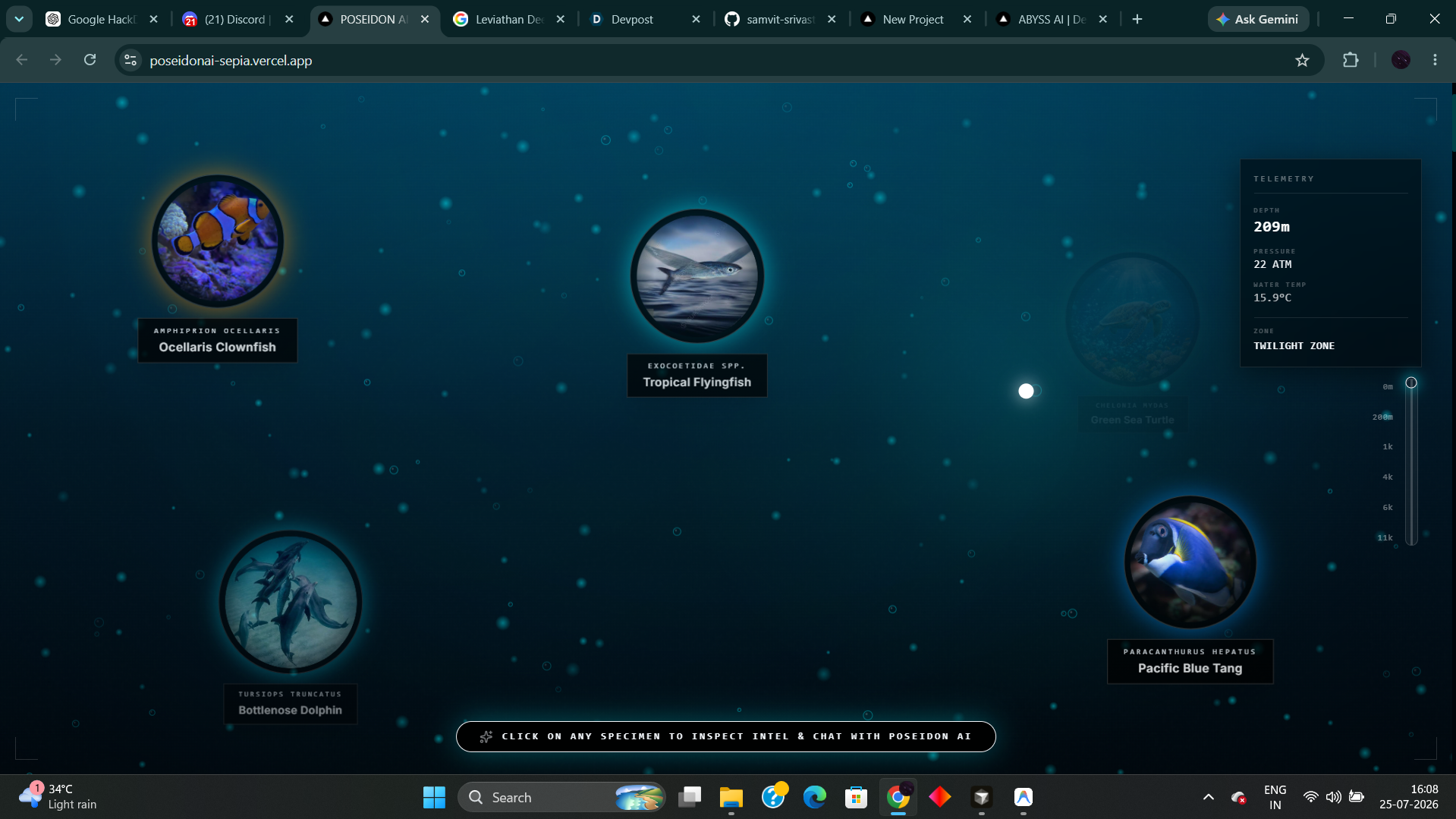Click the faded Green Sea Turtle specimen
Viewport: 1456px width, 819px height.
(1132, 319)
